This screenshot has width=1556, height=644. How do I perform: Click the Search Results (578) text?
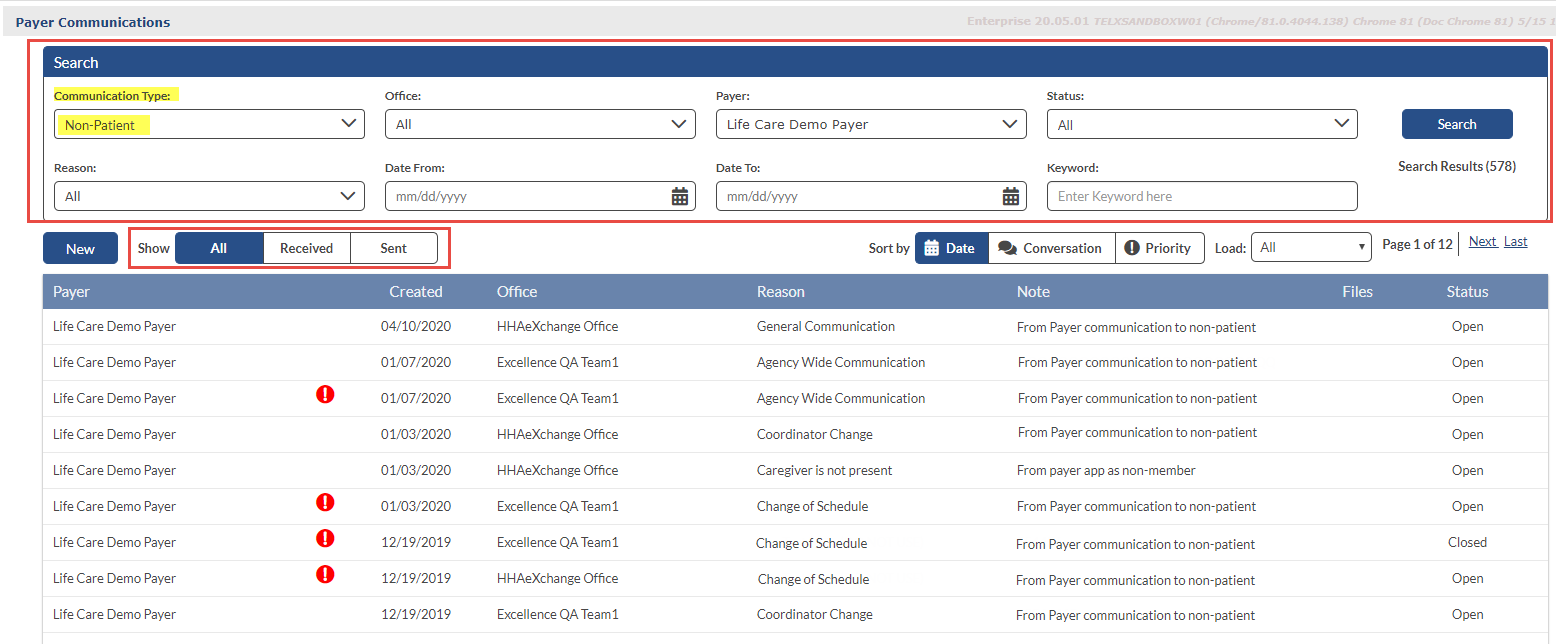(1457, 166)
